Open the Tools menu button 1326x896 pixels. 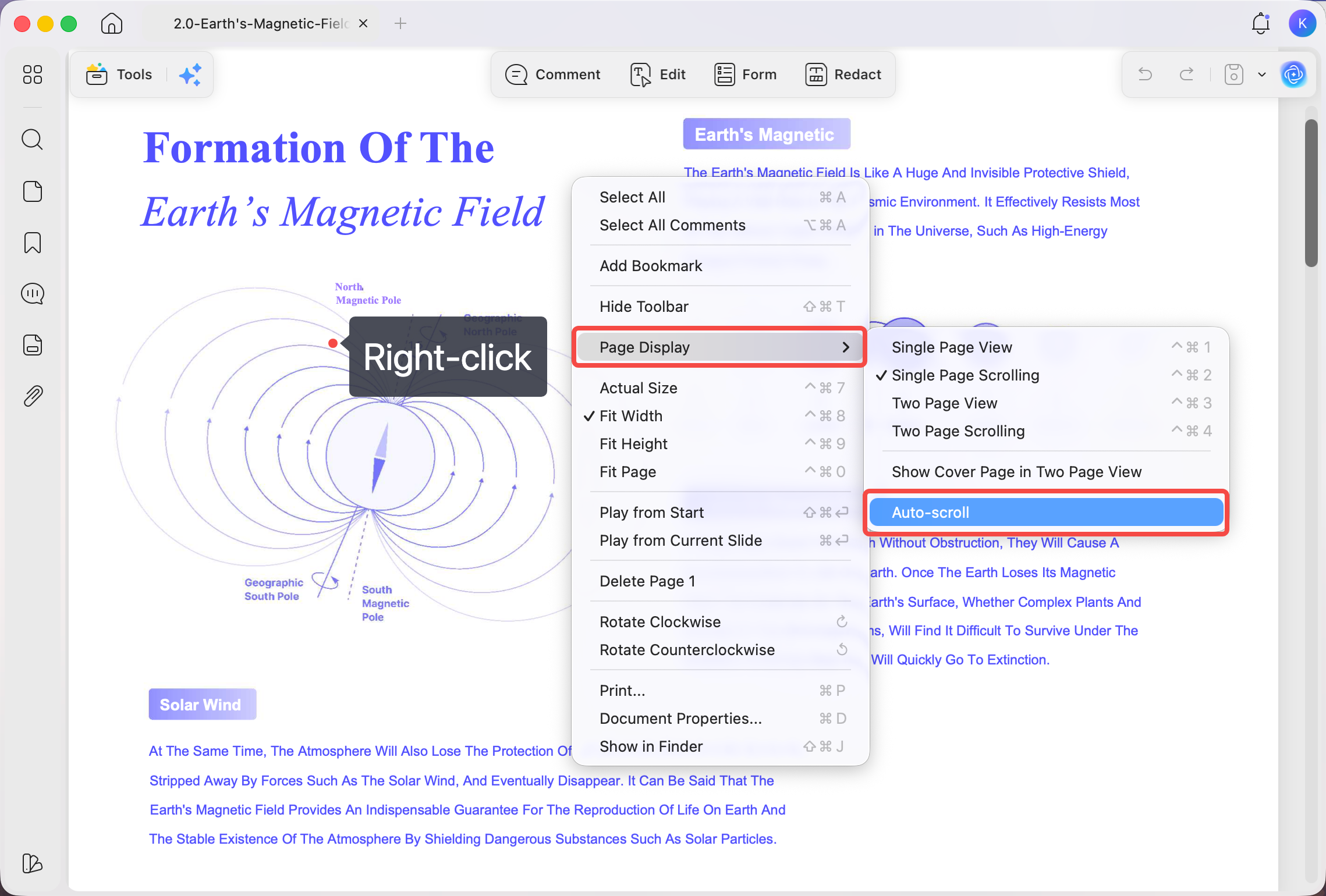(x=119, y=74)
